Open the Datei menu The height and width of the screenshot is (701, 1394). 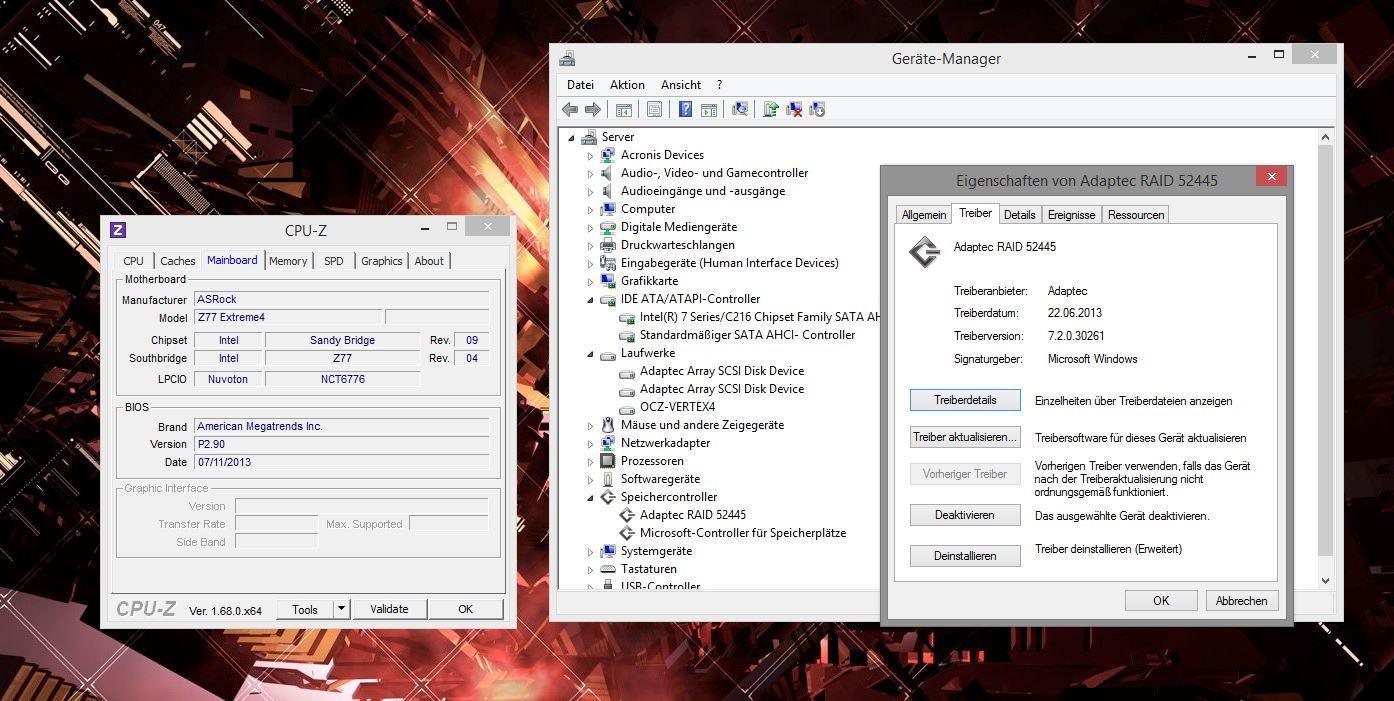pos(580,85)
